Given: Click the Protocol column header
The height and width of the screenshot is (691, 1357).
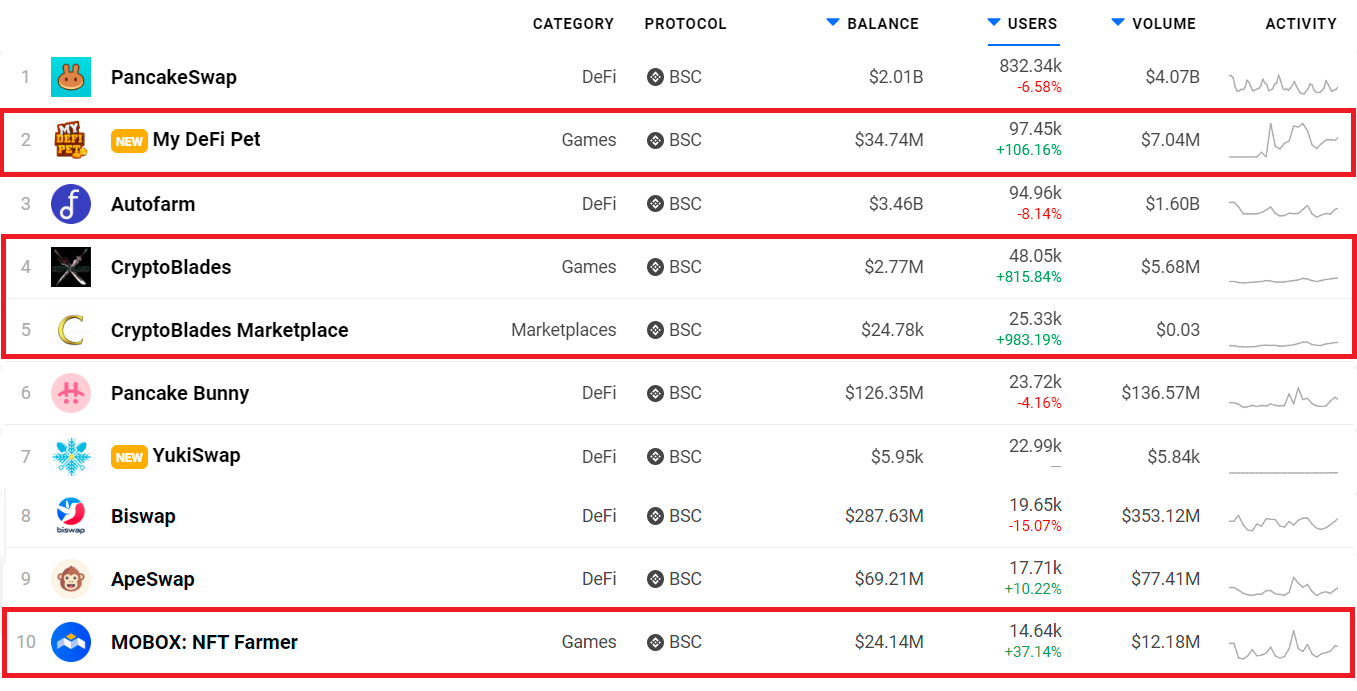Looking at the screenshot, I should (685, 23).
